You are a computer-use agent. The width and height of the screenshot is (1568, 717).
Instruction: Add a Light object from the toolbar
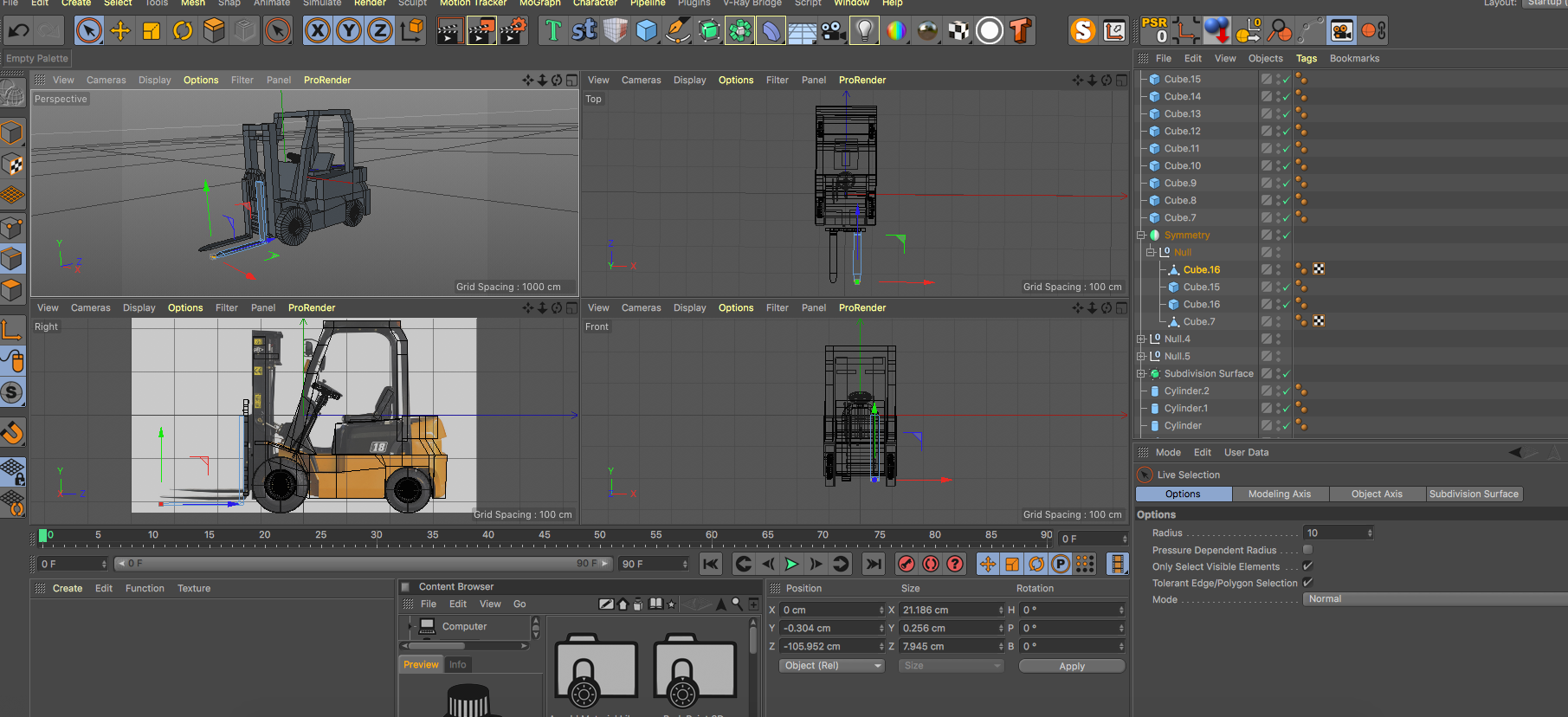tap(864, 31)
